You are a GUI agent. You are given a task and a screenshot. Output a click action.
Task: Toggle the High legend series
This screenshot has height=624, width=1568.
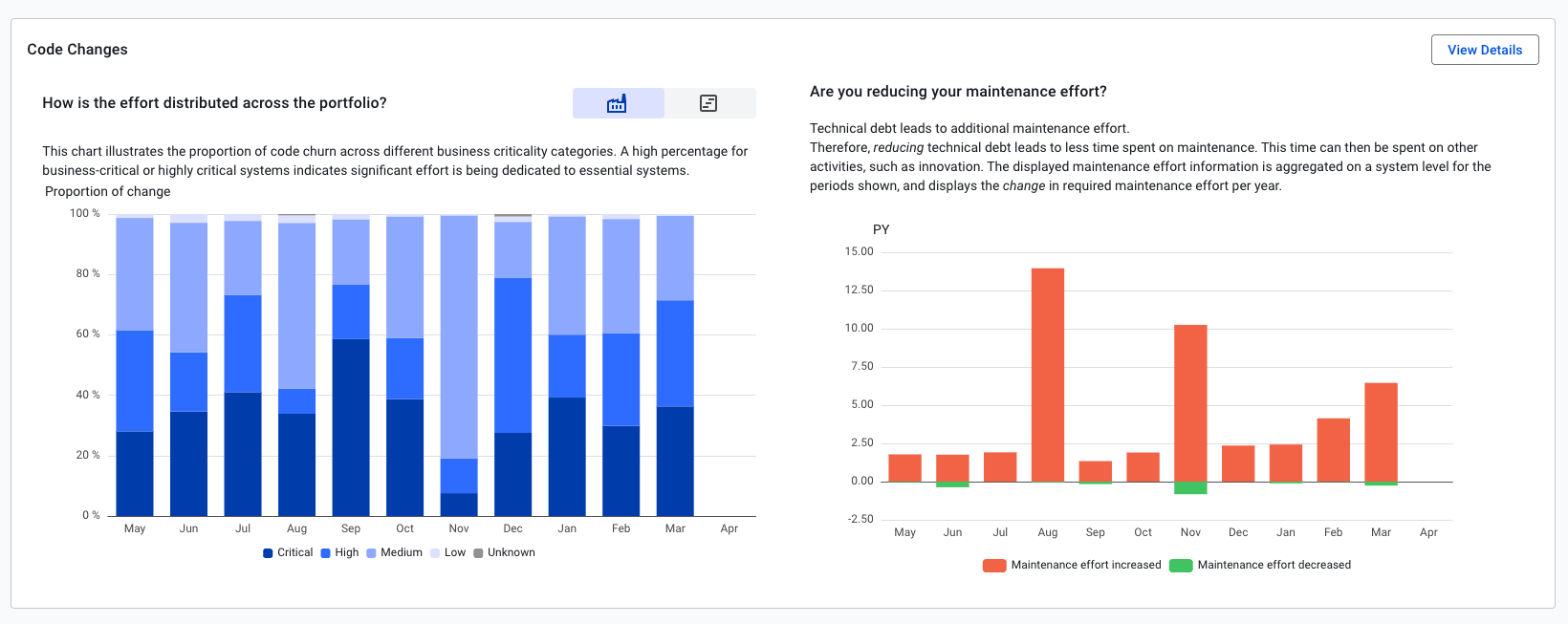point(339,552)
